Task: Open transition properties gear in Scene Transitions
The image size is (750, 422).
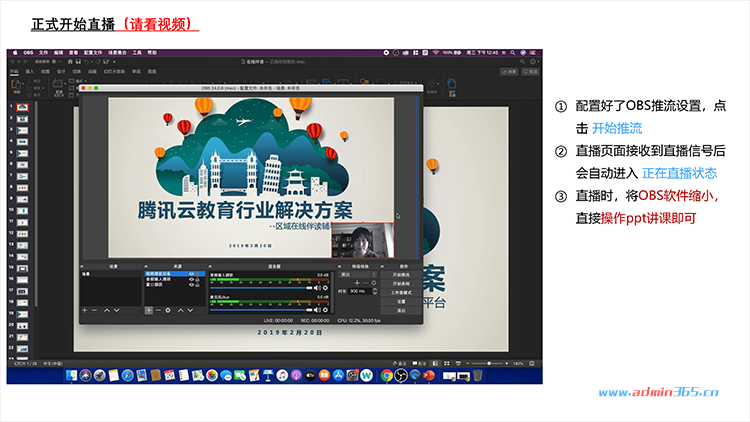Action: point(374,283)
